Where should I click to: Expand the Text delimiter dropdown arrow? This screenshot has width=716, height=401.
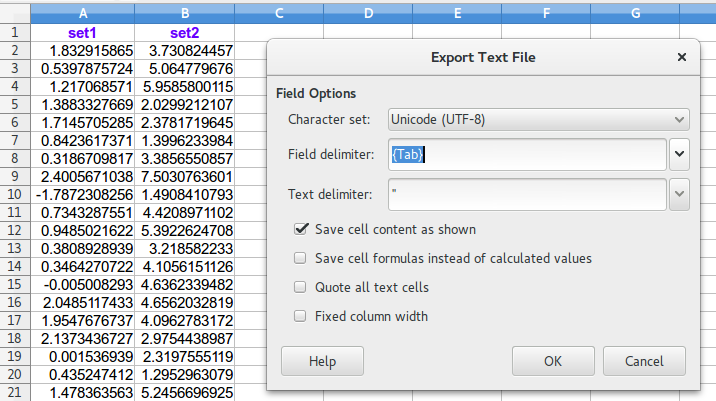click(680, 193)
